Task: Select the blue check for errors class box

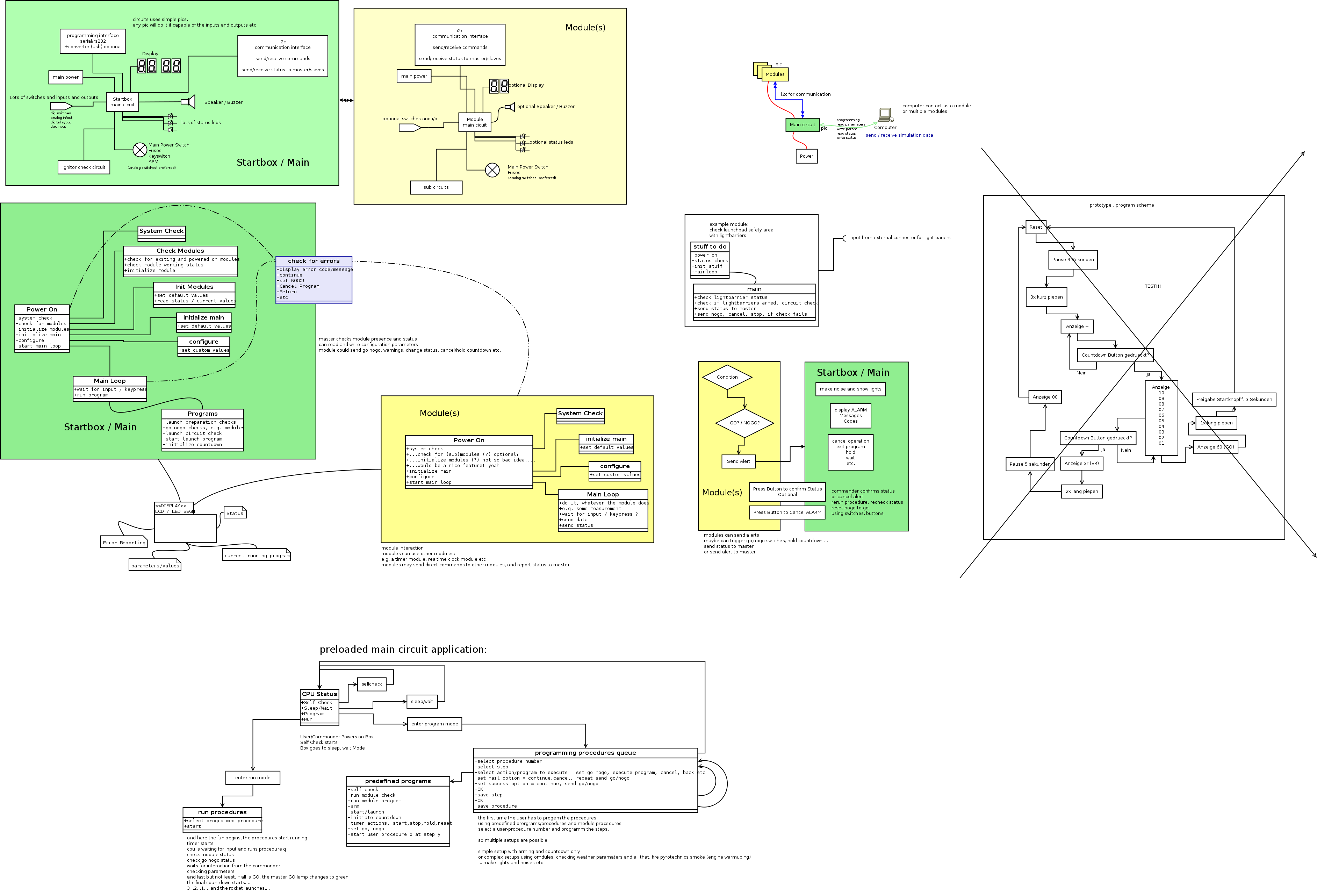Action: click(314, 280)
